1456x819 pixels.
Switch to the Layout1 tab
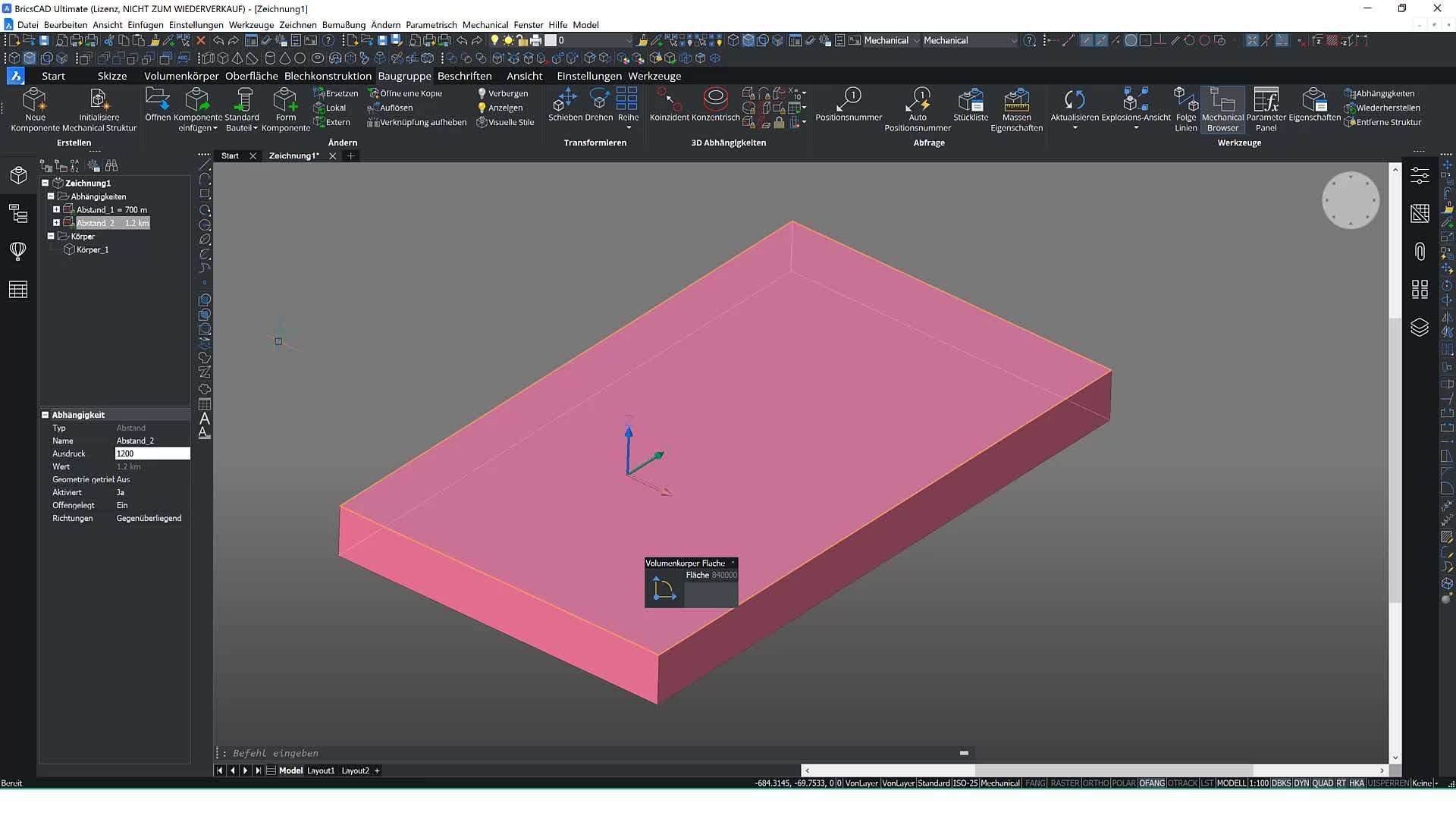(x=321, y=770)
